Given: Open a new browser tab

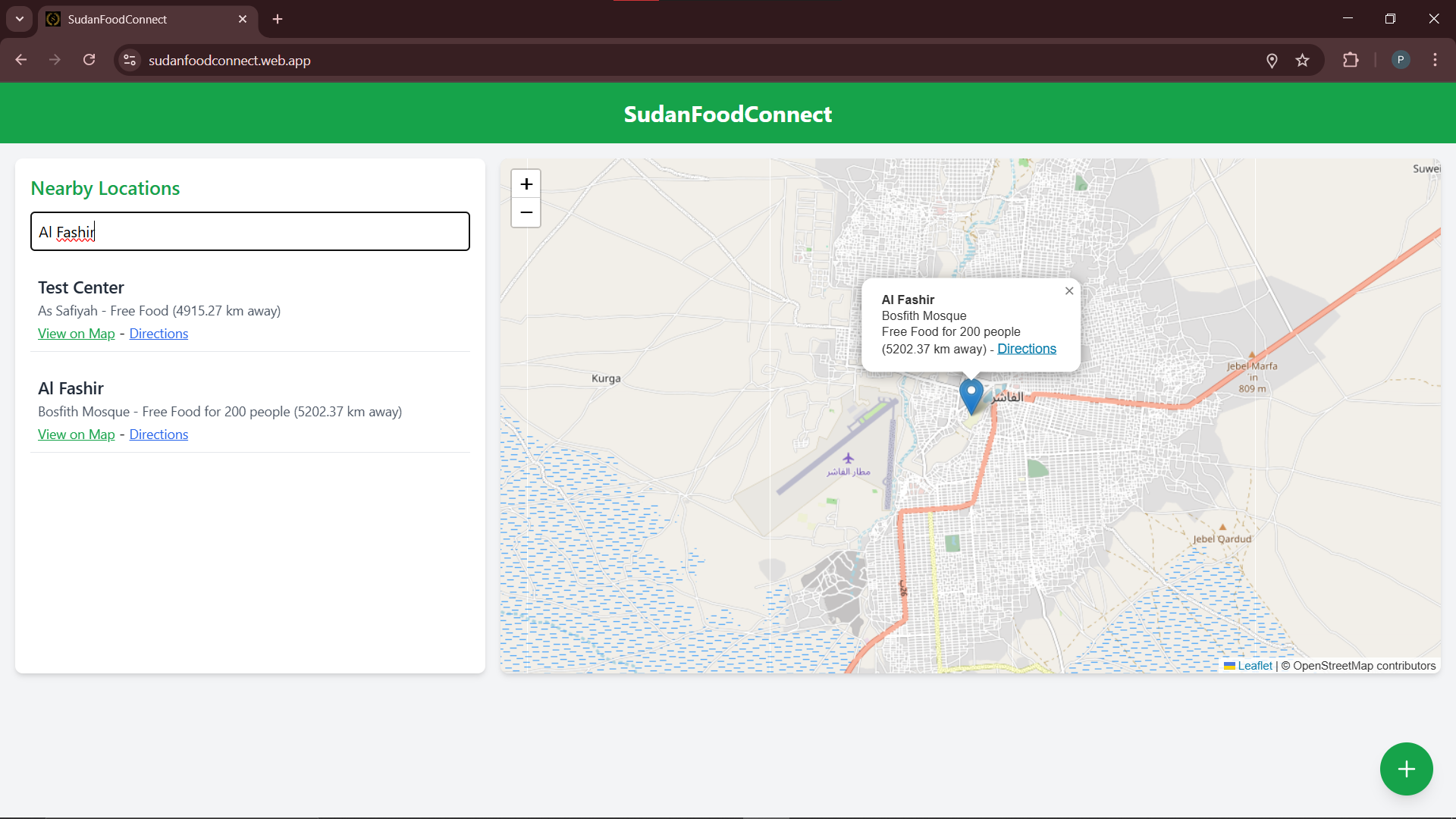Looking at the screenshot, I should (278, 20).
